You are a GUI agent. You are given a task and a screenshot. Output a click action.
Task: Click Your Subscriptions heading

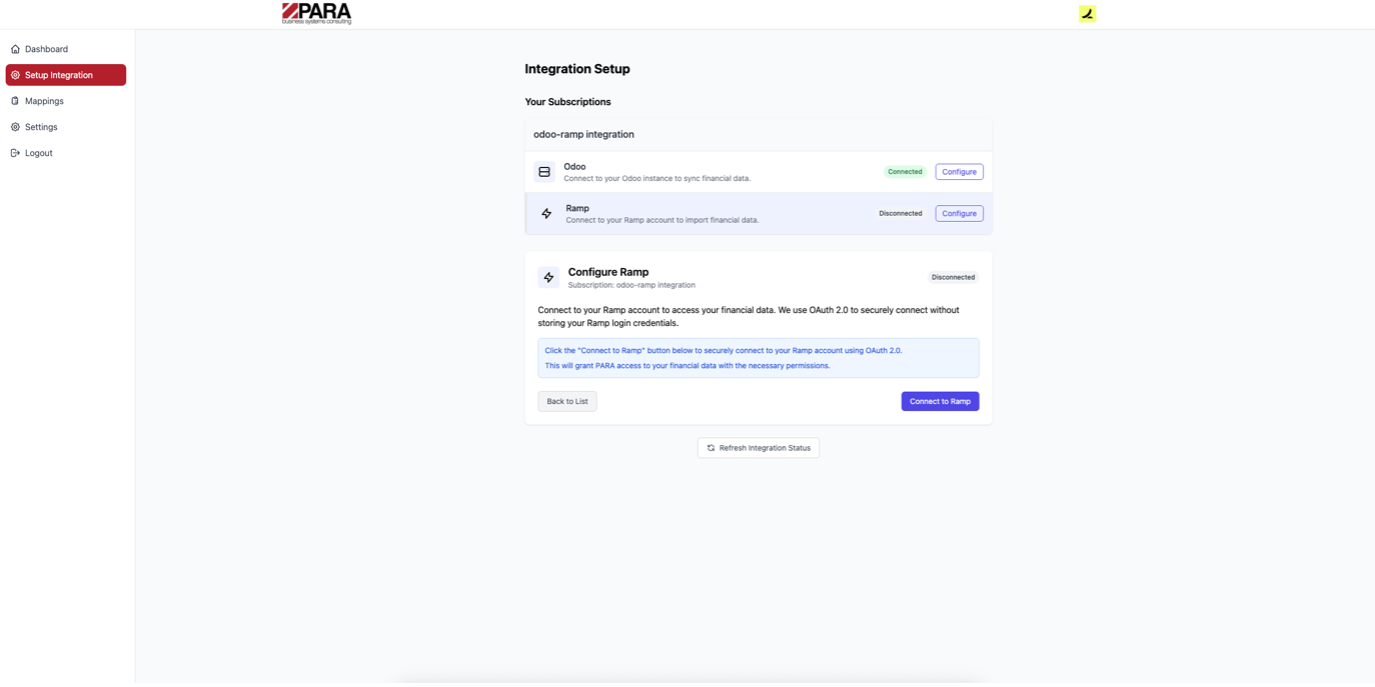click(x=568, y=102)
